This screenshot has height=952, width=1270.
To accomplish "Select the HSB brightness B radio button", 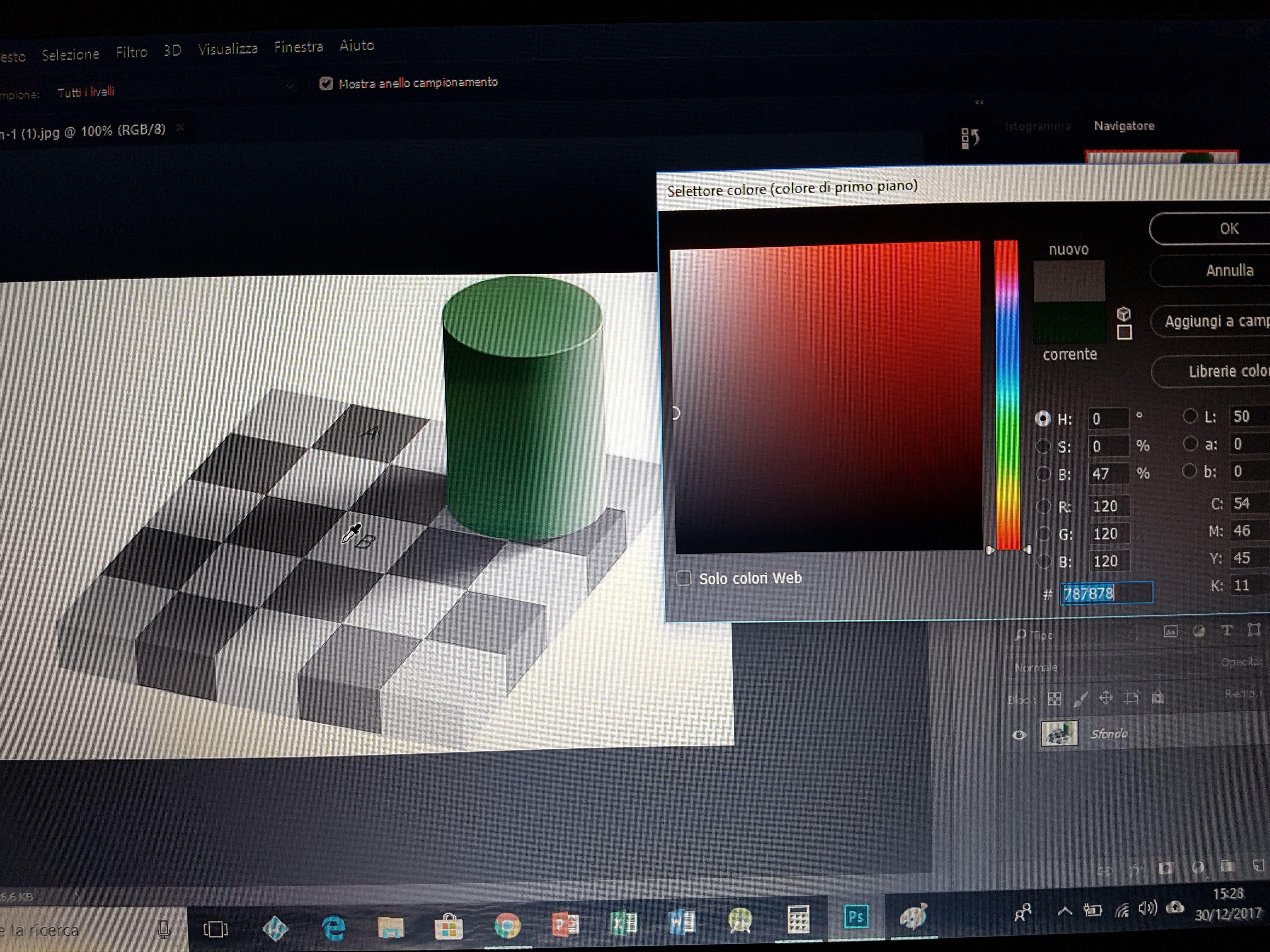I will click(1043, 474).
